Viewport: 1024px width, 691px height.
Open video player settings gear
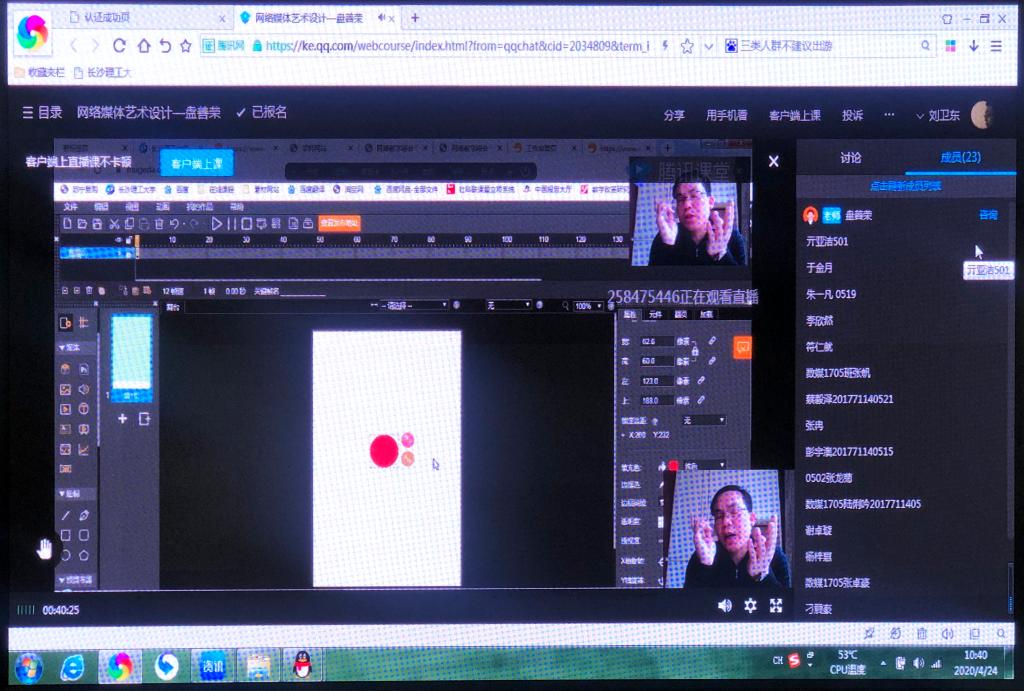click(x=750, y=605)
